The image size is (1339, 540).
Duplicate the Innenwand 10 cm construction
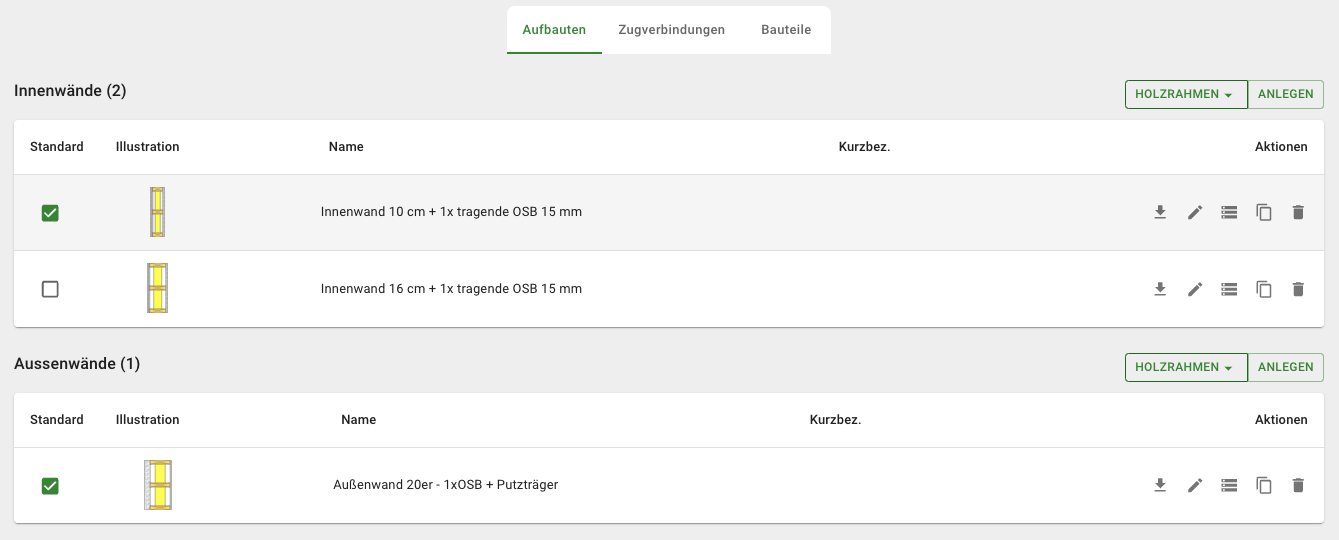pos(1264,212)
